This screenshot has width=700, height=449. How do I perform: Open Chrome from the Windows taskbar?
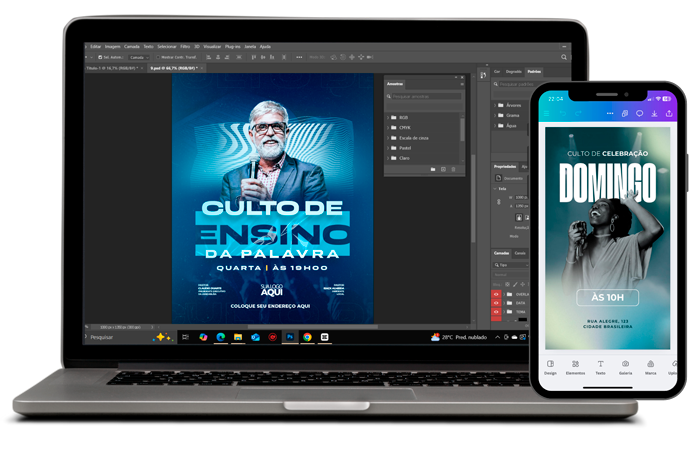tap(307, 337)
